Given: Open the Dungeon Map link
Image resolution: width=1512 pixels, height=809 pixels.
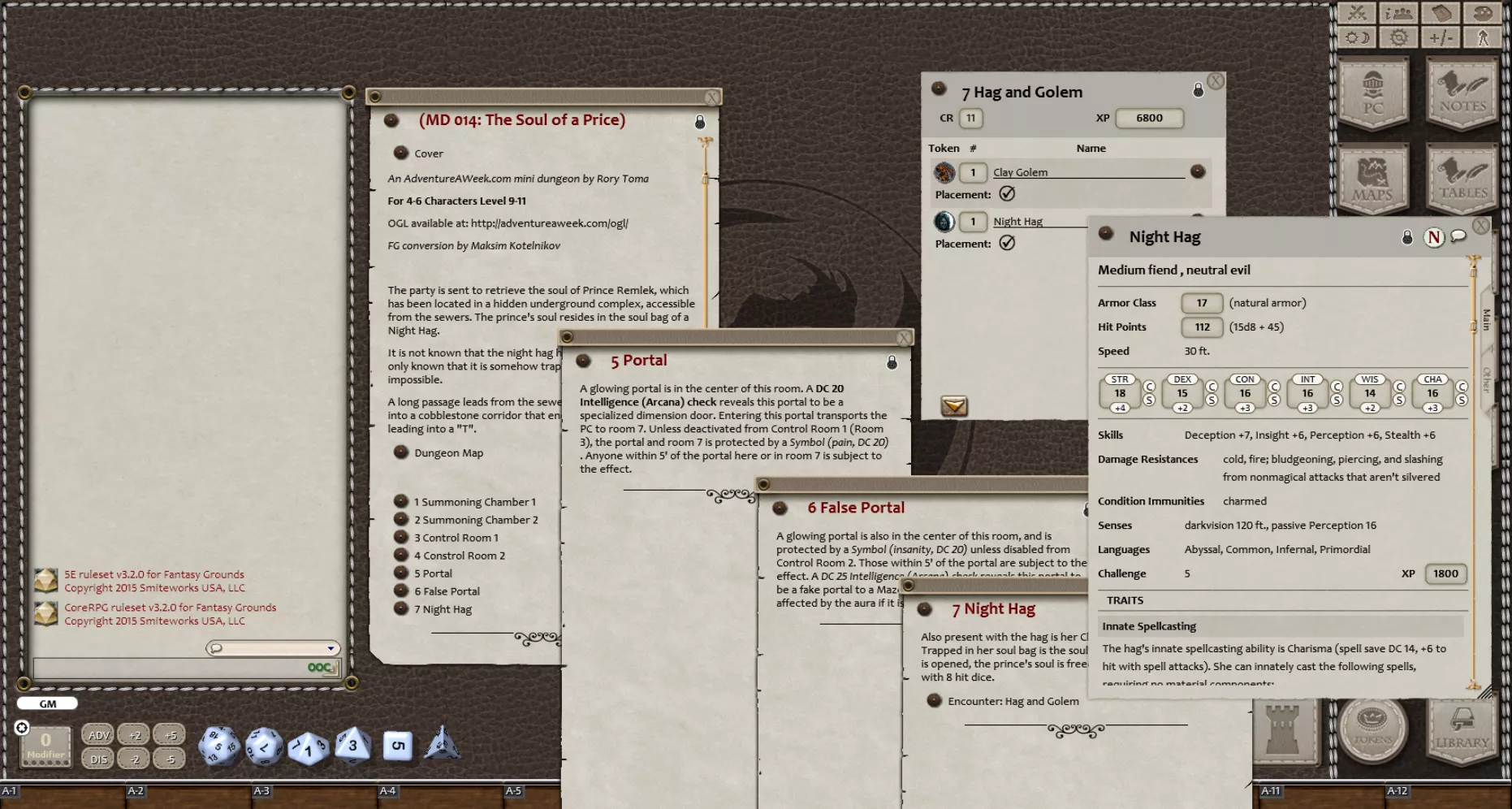Looking at the screenshot, I should 401,452.
